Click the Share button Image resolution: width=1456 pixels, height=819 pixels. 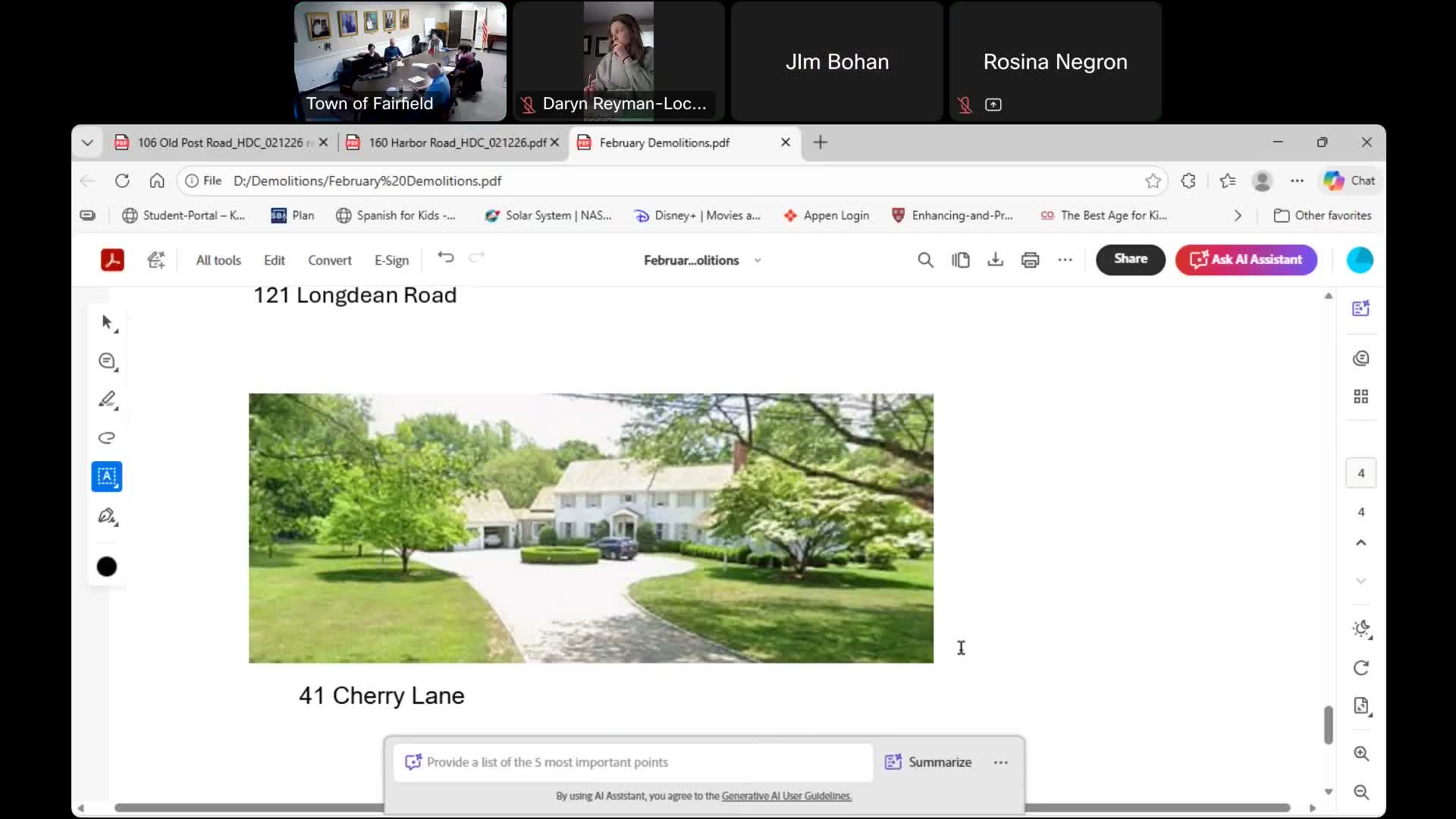[x=1130, y=259]
